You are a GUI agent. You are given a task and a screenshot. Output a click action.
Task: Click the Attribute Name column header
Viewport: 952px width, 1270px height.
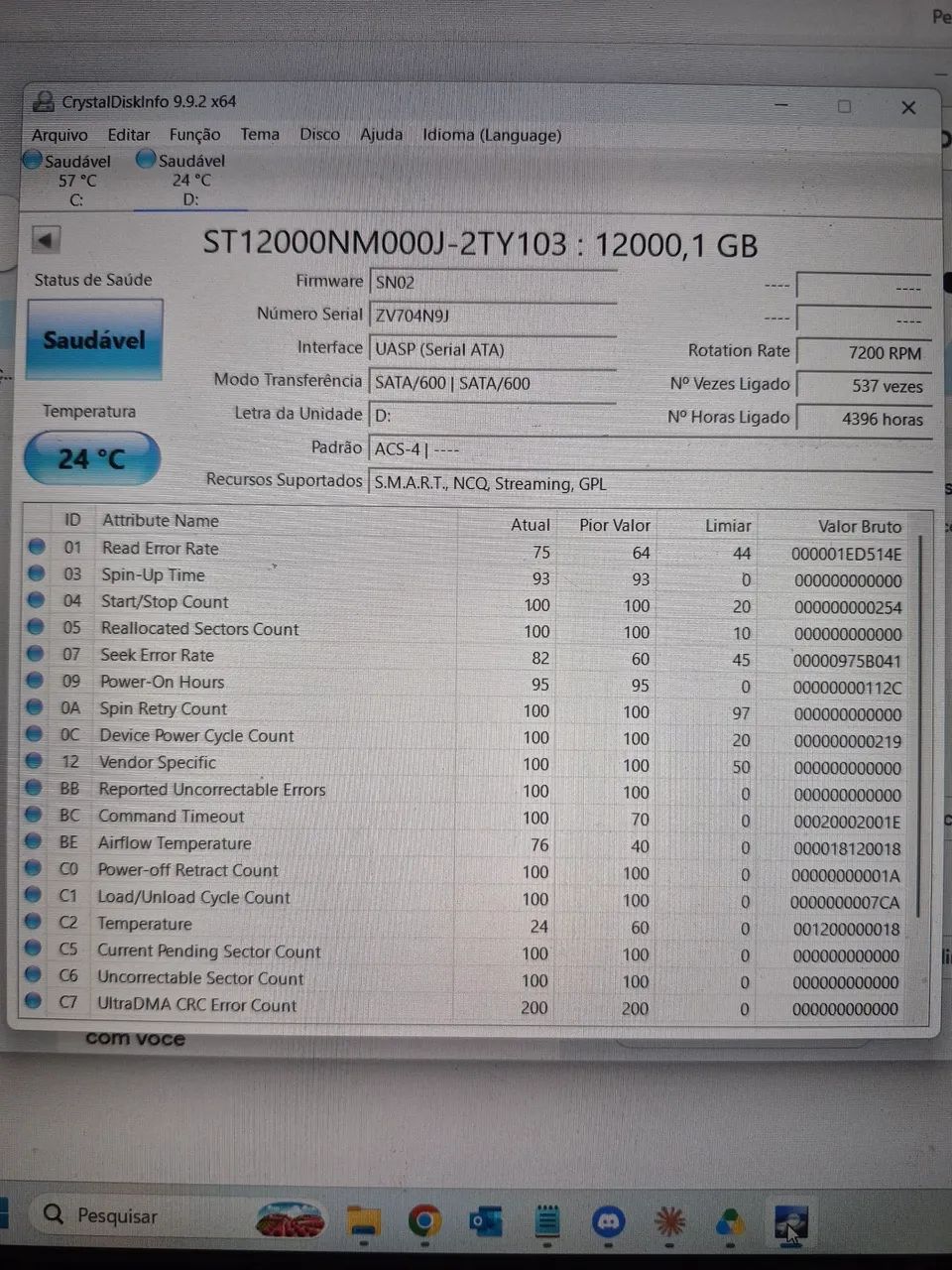point(160,520)
